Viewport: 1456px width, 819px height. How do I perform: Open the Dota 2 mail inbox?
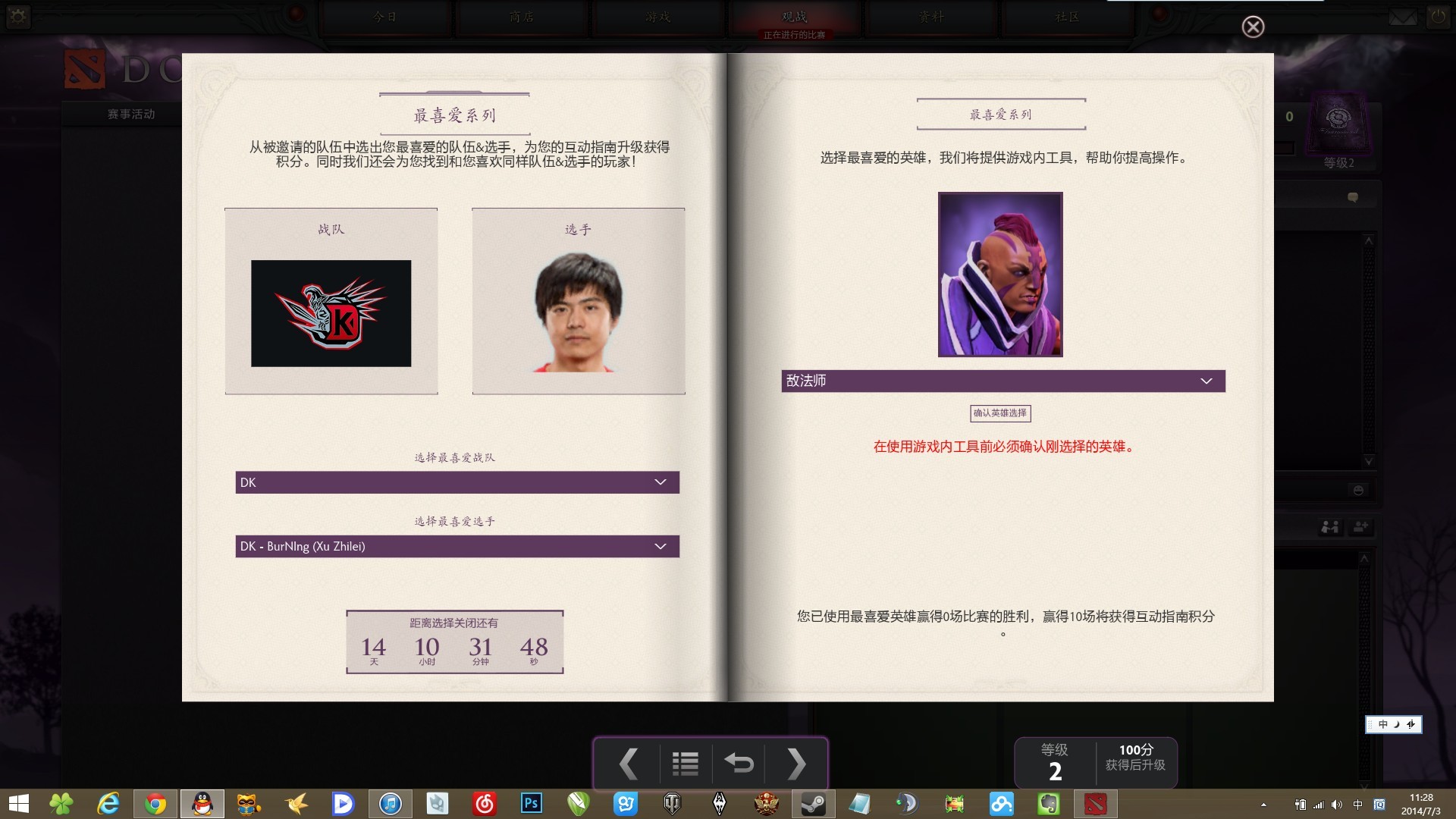coord(1403,17)
